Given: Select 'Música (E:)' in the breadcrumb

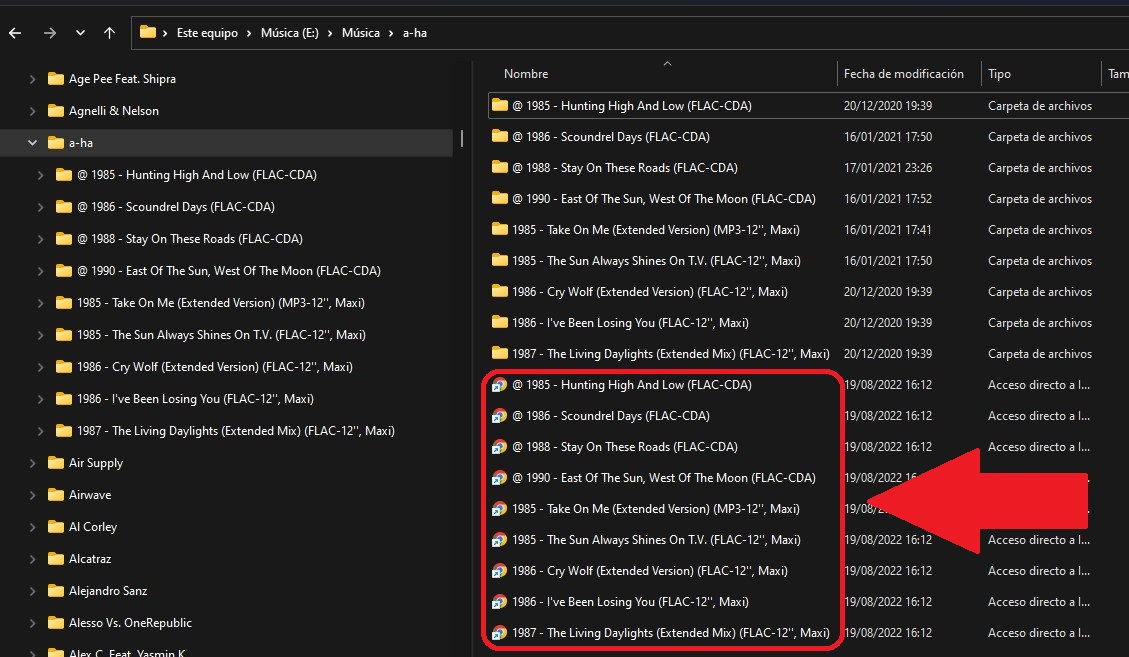Looking at the screenshot, I should tap(289, 32).
